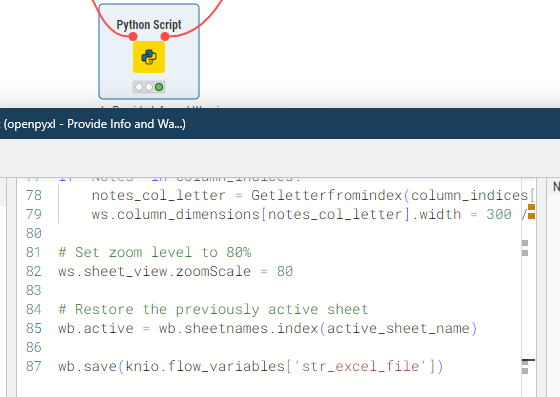
Task: Click line number 85 in the gutter
Action: click(34, 328)
